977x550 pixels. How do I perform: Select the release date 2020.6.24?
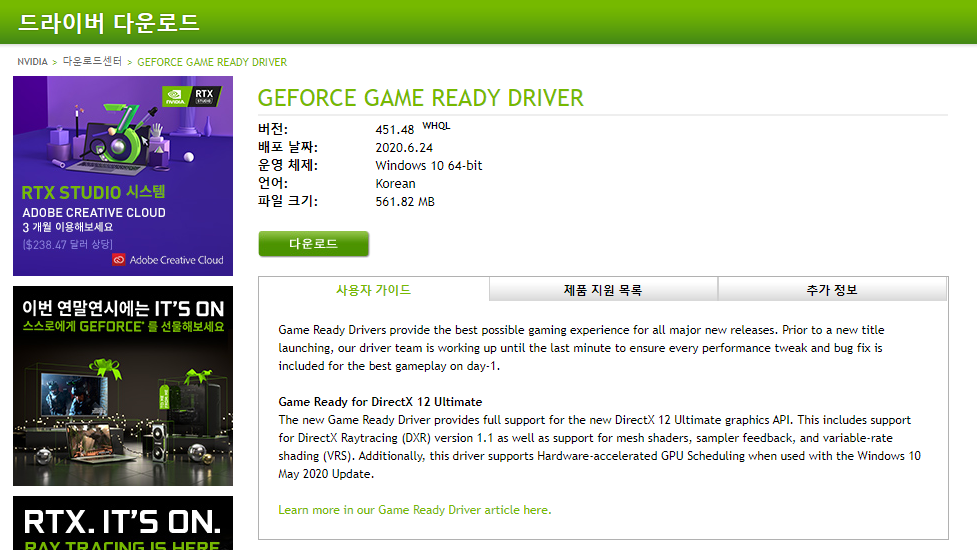(x=404, y=148)
